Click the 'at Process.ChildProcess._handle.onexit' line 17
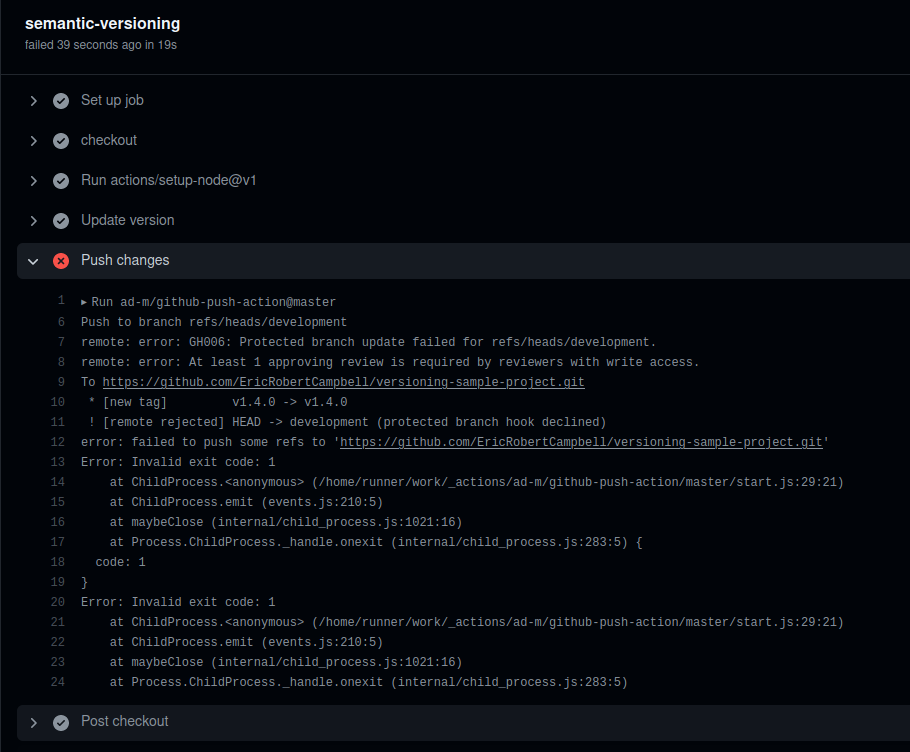This screenshot has height=752, width=910. pyautogui.click(x=375, y=543)
